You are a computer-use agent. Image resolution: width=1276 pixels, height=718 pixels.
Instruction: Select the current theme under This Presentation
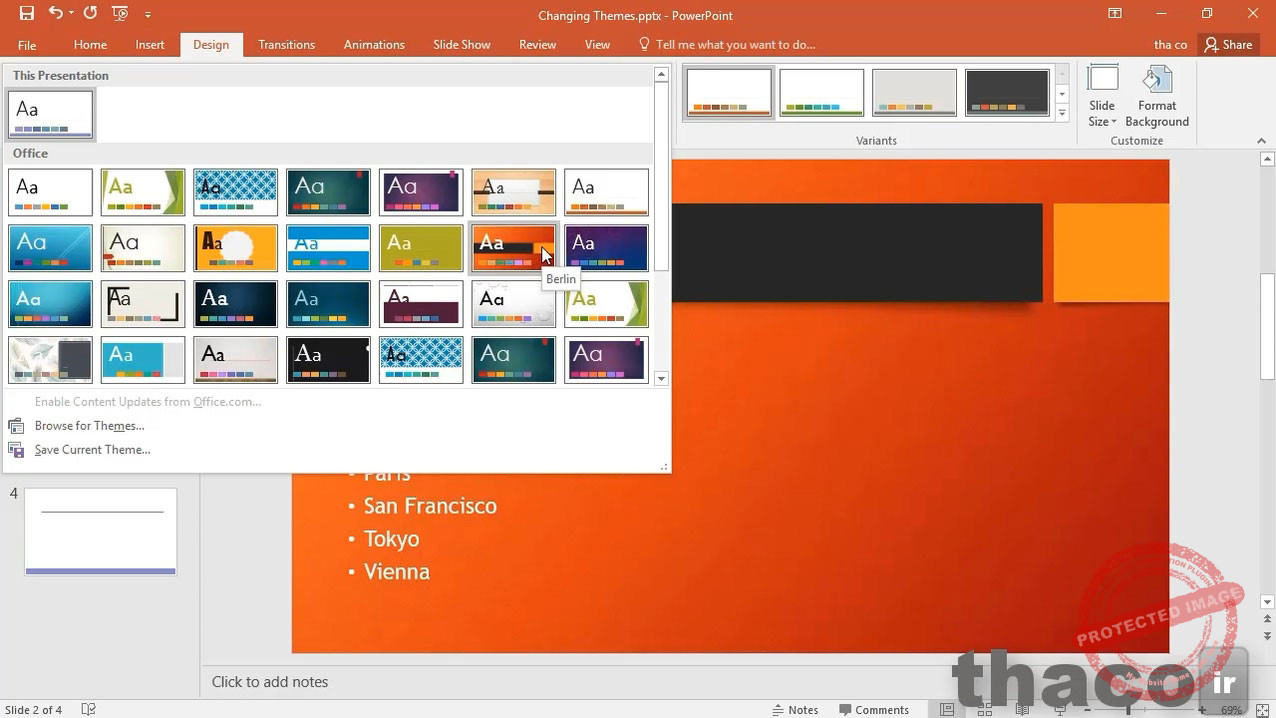[x=51, y=114]
